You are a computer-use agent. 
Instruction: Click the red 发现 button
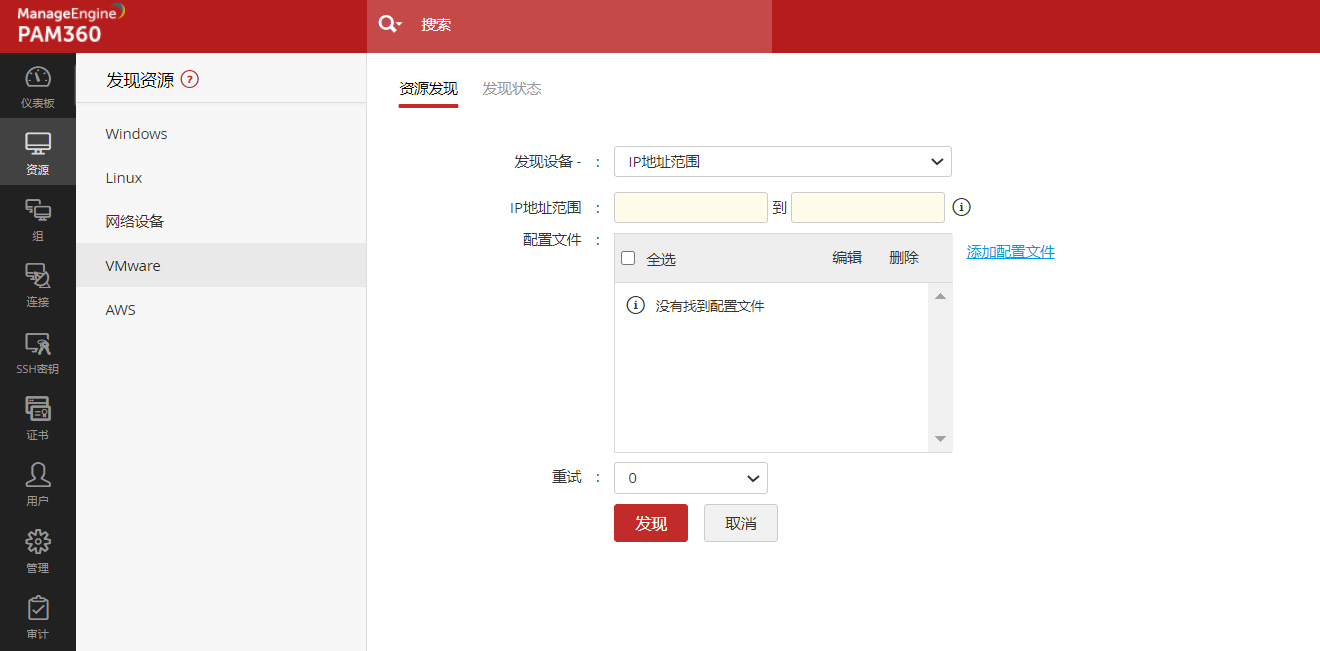click(651, 523)
